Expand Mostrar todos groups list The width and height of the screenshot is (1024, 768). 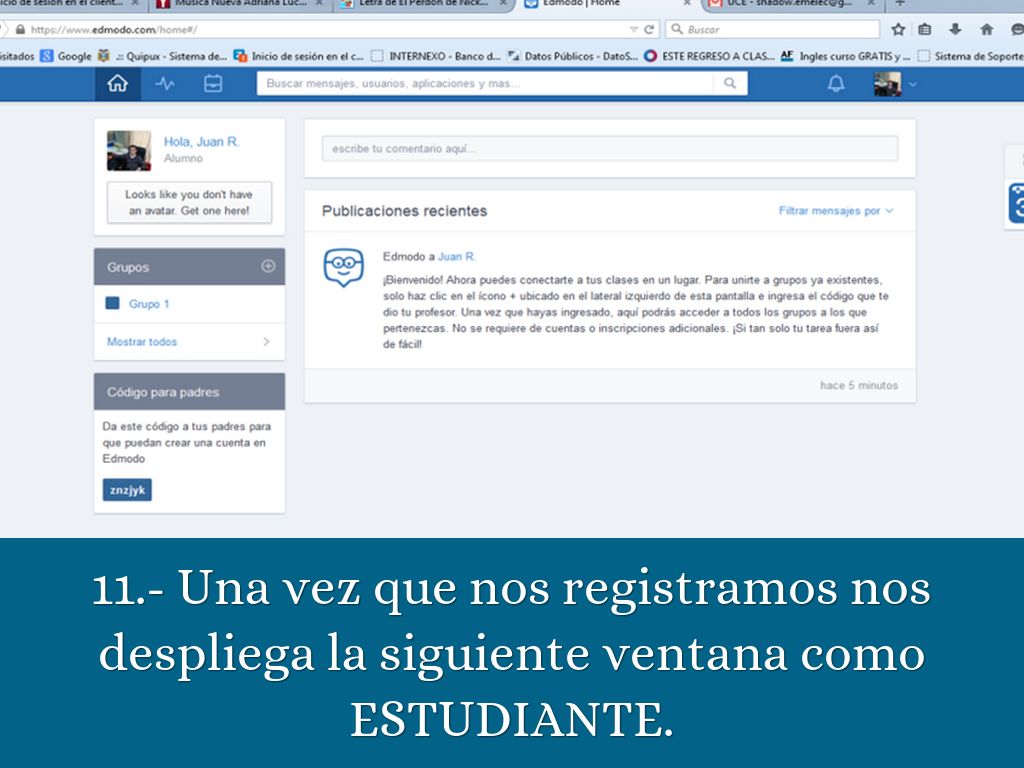(189, 342)
